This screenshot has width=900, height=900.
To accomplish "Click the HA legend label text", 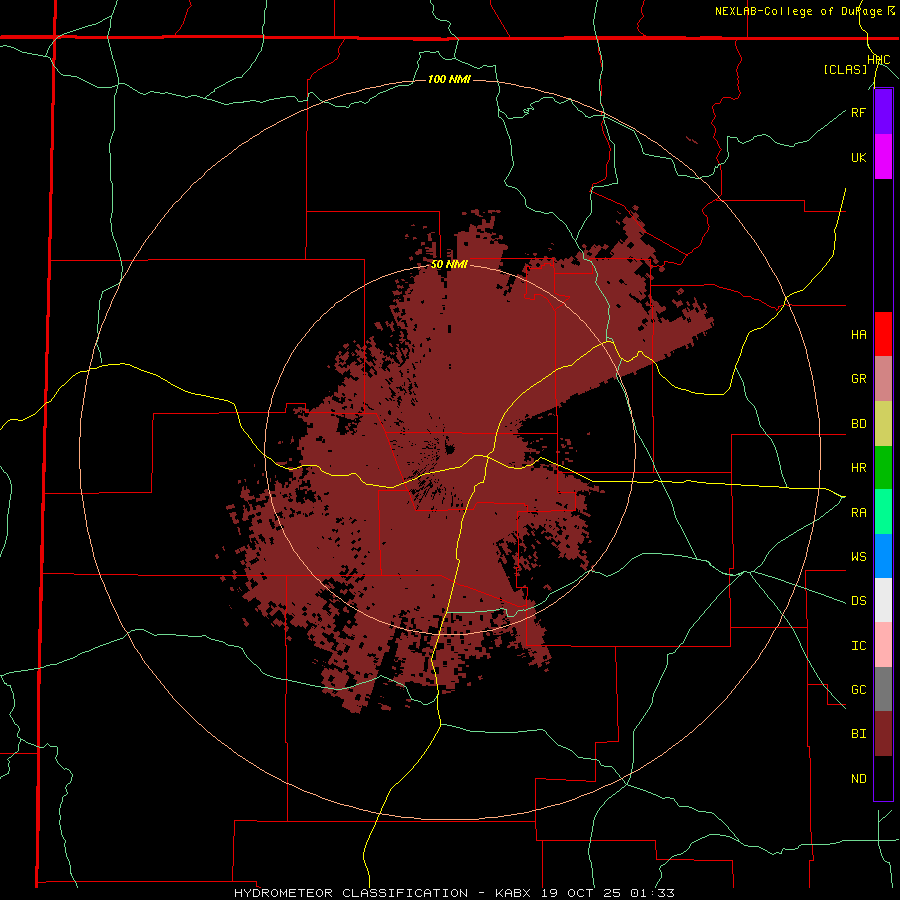I will pyautogui.click(x=858, y=335).
